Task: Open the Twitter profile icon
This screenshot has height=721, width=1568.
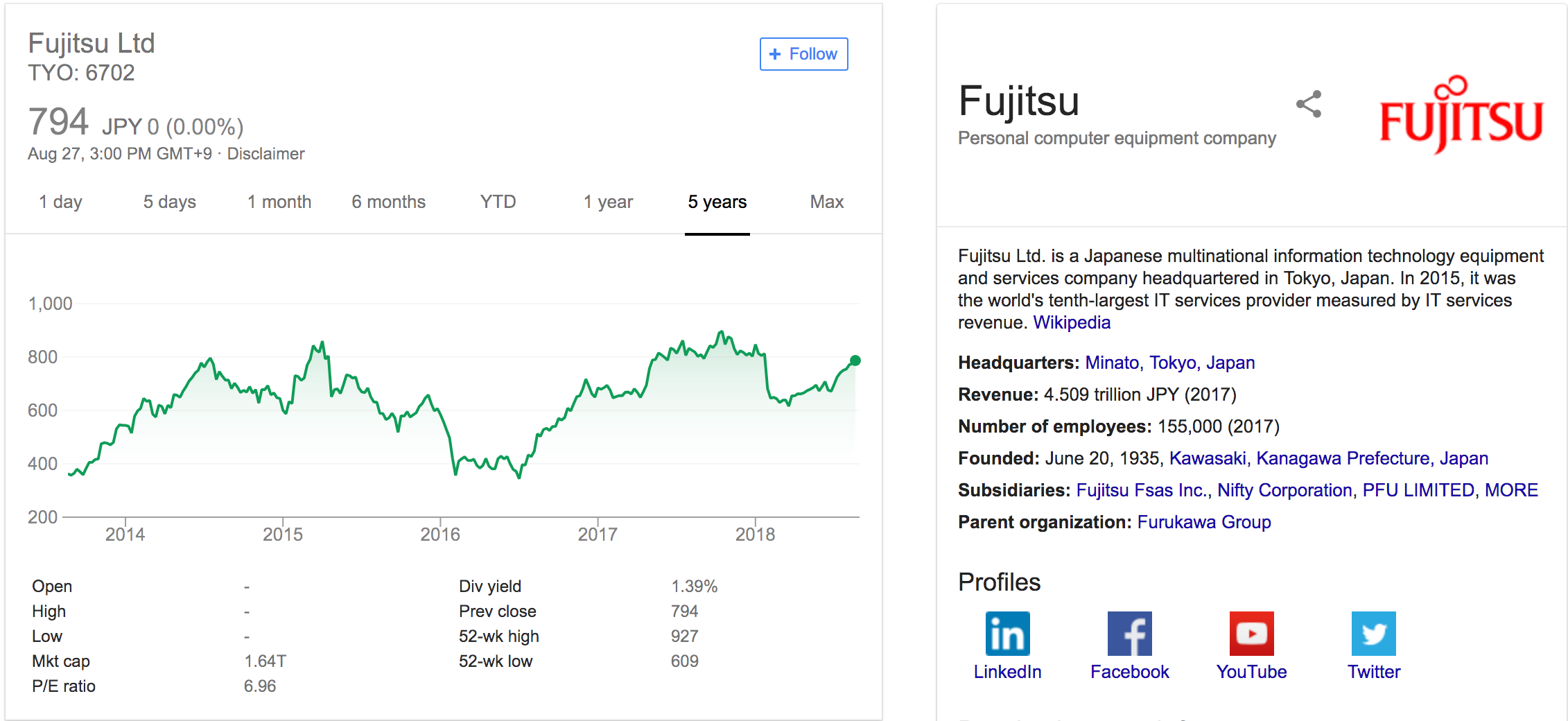Action: pos(1373,633)
